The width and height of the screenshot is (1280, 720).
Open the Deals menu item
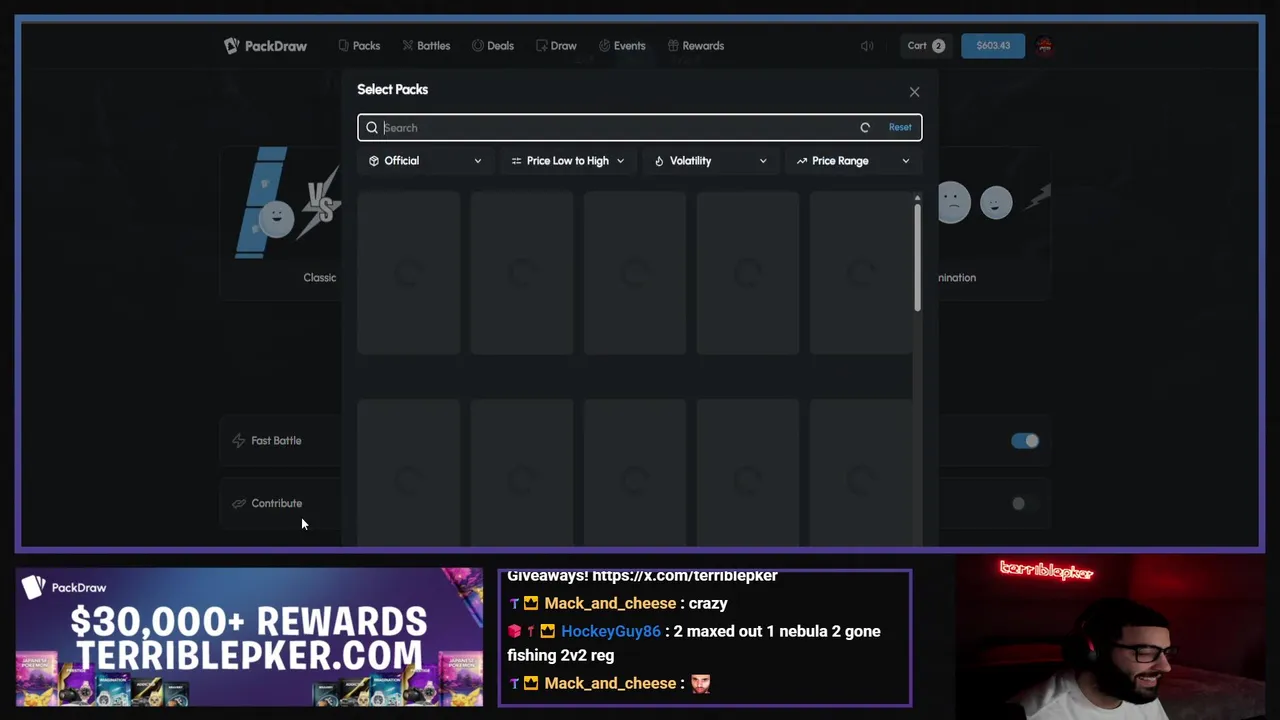pyautogui.click(x=493, y=46)
